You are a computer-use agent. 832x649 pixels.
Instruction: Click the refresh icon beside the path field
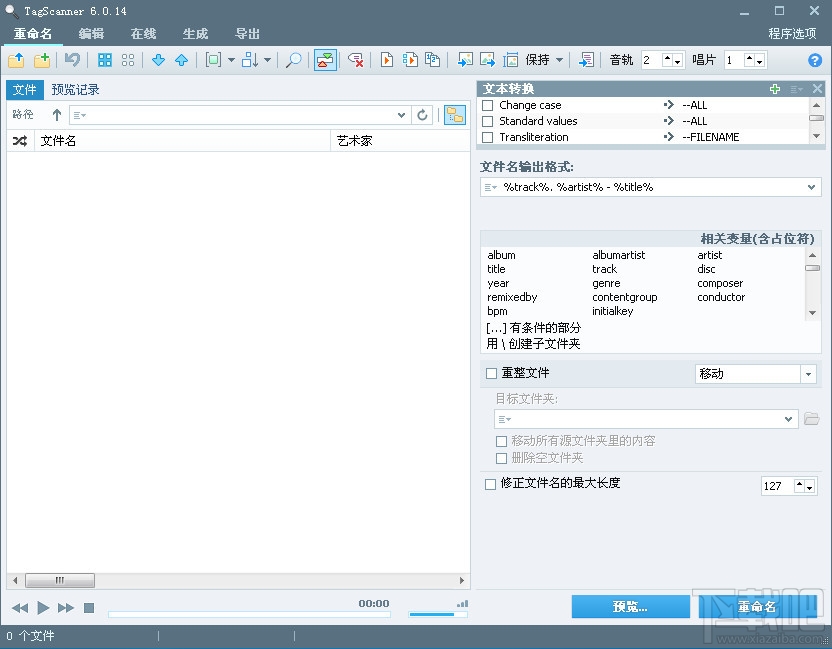click(x=422, y=115)
